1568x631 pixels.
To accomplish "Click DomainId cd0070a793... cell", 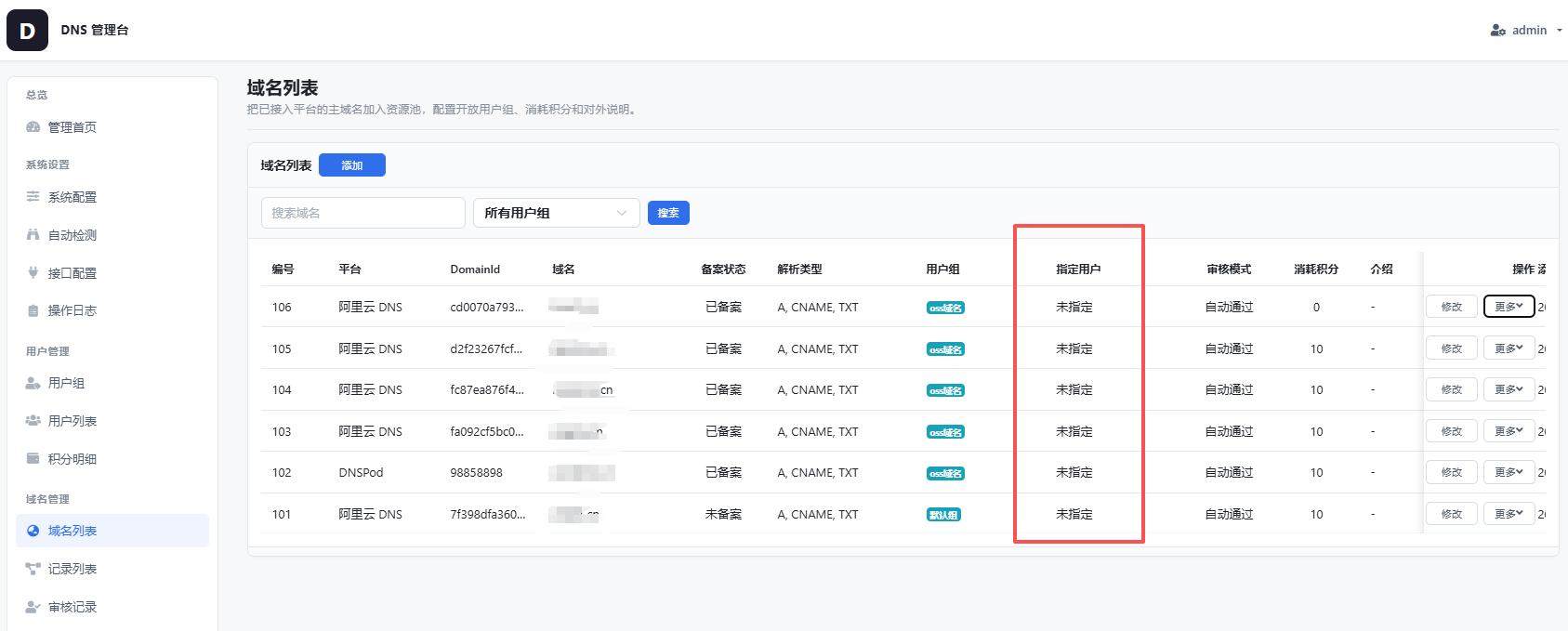I will tap(487, 307).
